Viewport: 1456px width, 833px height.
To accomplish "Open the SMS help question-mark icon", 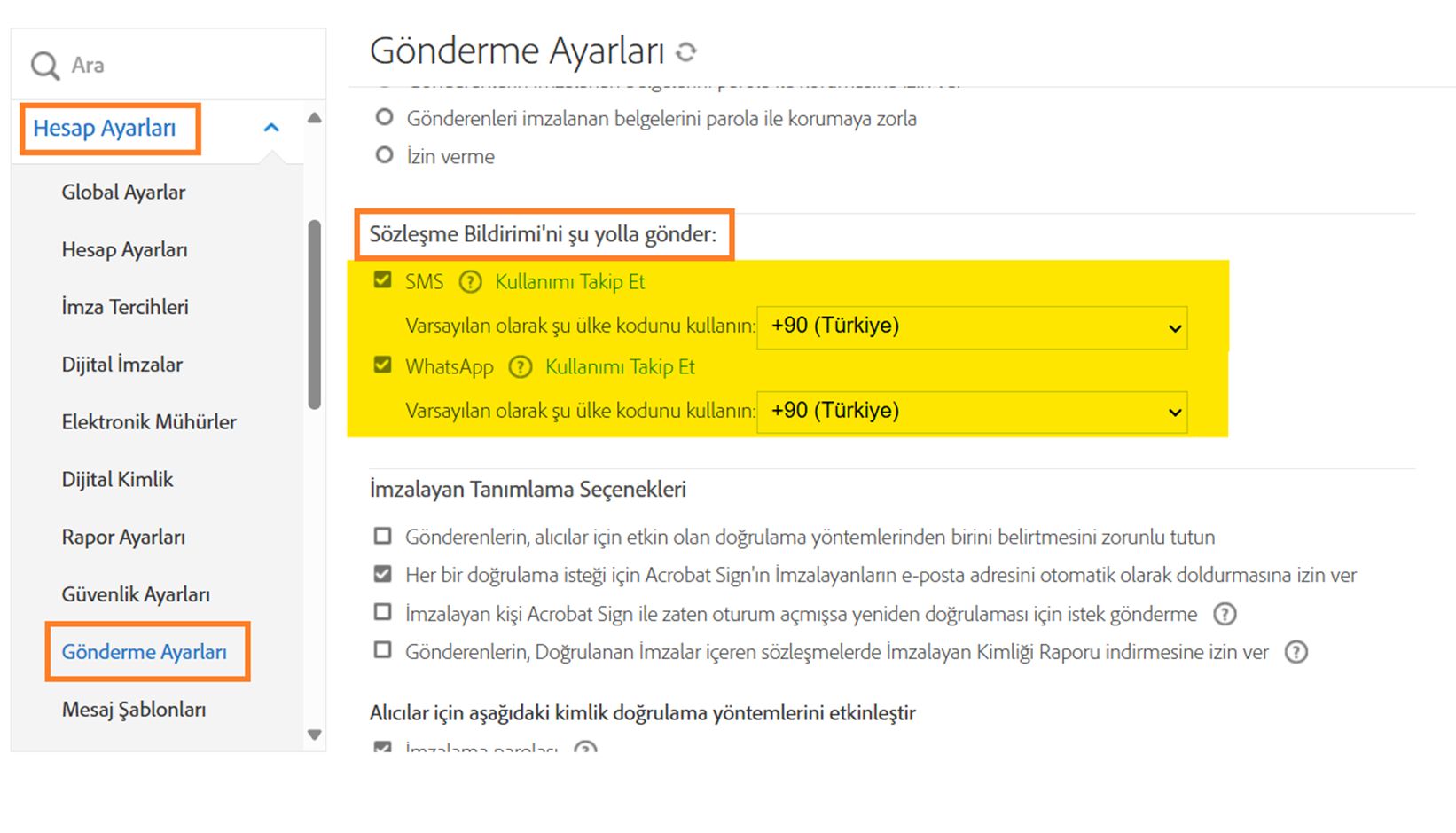I will tap(470, 282).
